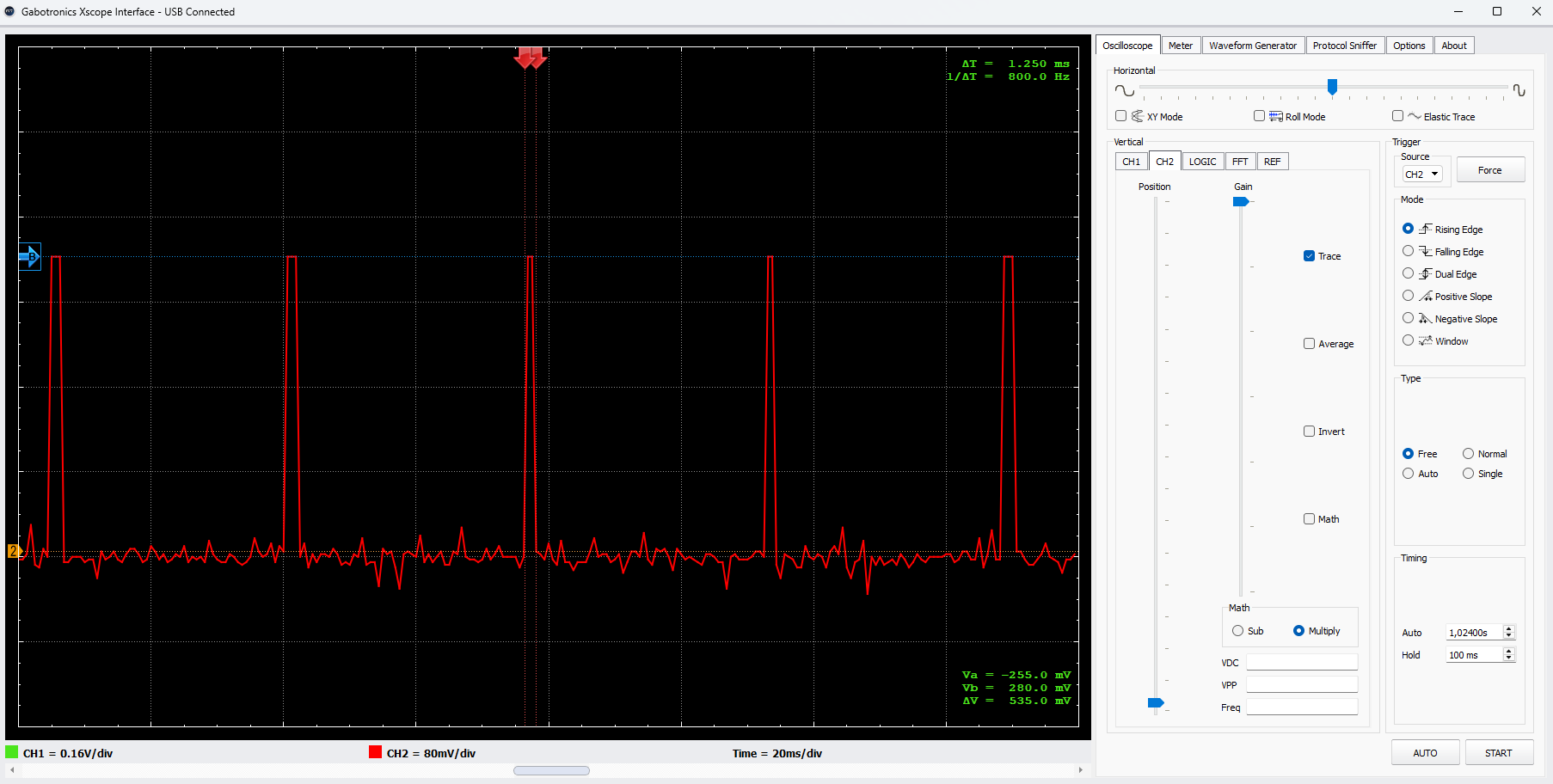Screen dimensions: 1553x784
Task: Enable the Roll Mode checkbox
Action: click(1259, 116)
